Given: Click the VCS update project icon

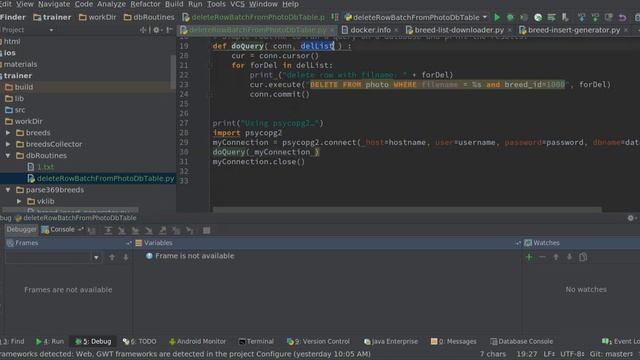Looking at the screenshot, I should click(581, 17).
